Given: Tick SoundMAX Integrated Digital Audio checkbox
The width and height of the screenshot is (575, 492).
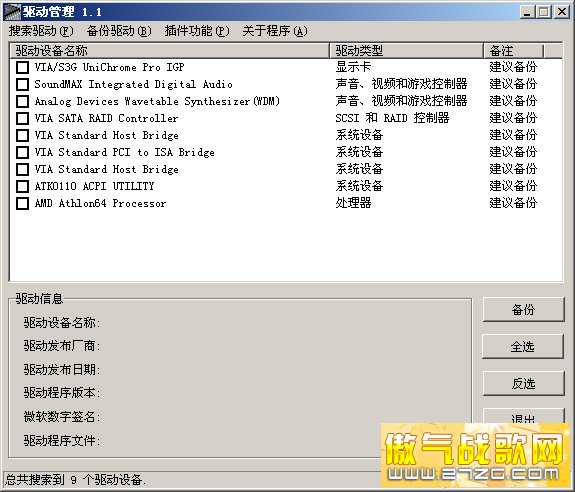Looking at the screenshot, I should coord(22,84).
